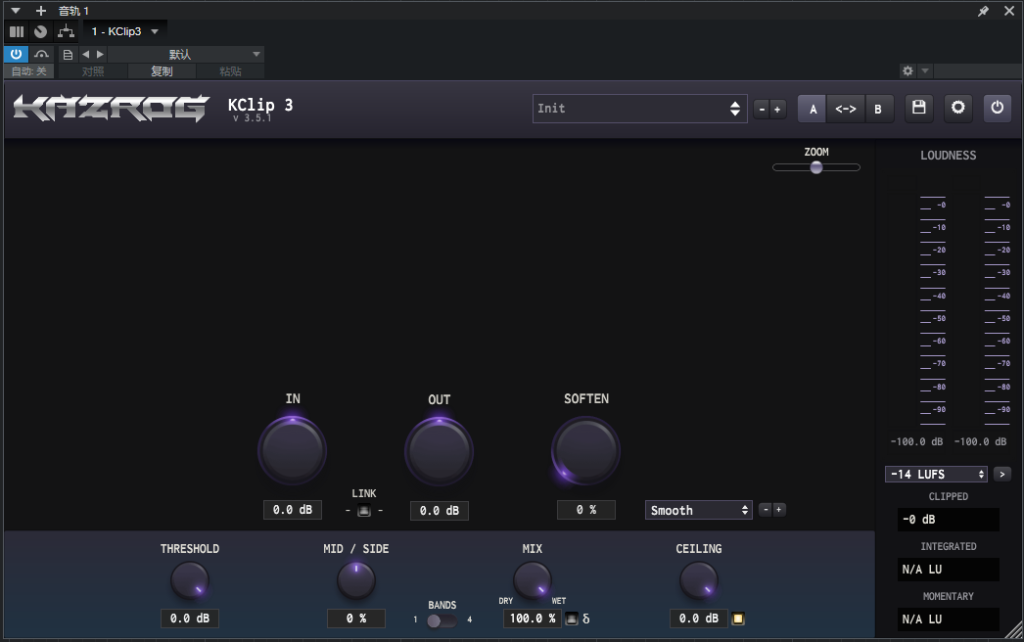
Task: Toggle the Bands 1/4 switch
Action: [x=441, y=620]
